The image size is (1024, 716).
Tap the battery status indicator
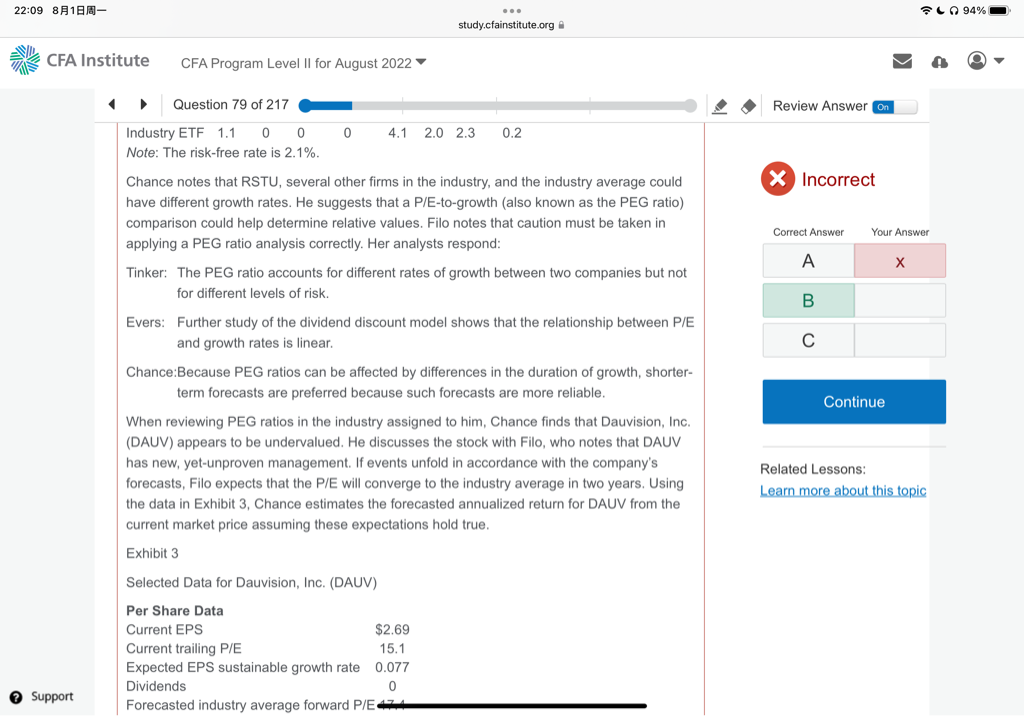tap(999, 10)
